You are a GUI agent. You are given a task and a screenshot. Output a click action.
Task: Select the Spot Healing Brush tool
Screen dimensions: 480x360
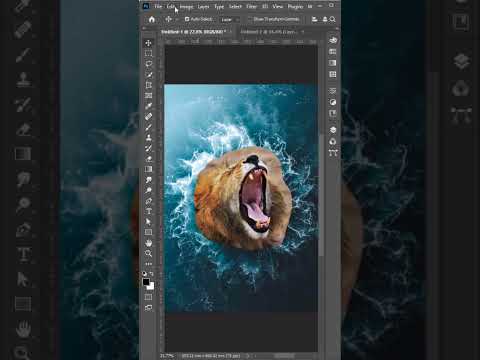(x=149, y=117)
